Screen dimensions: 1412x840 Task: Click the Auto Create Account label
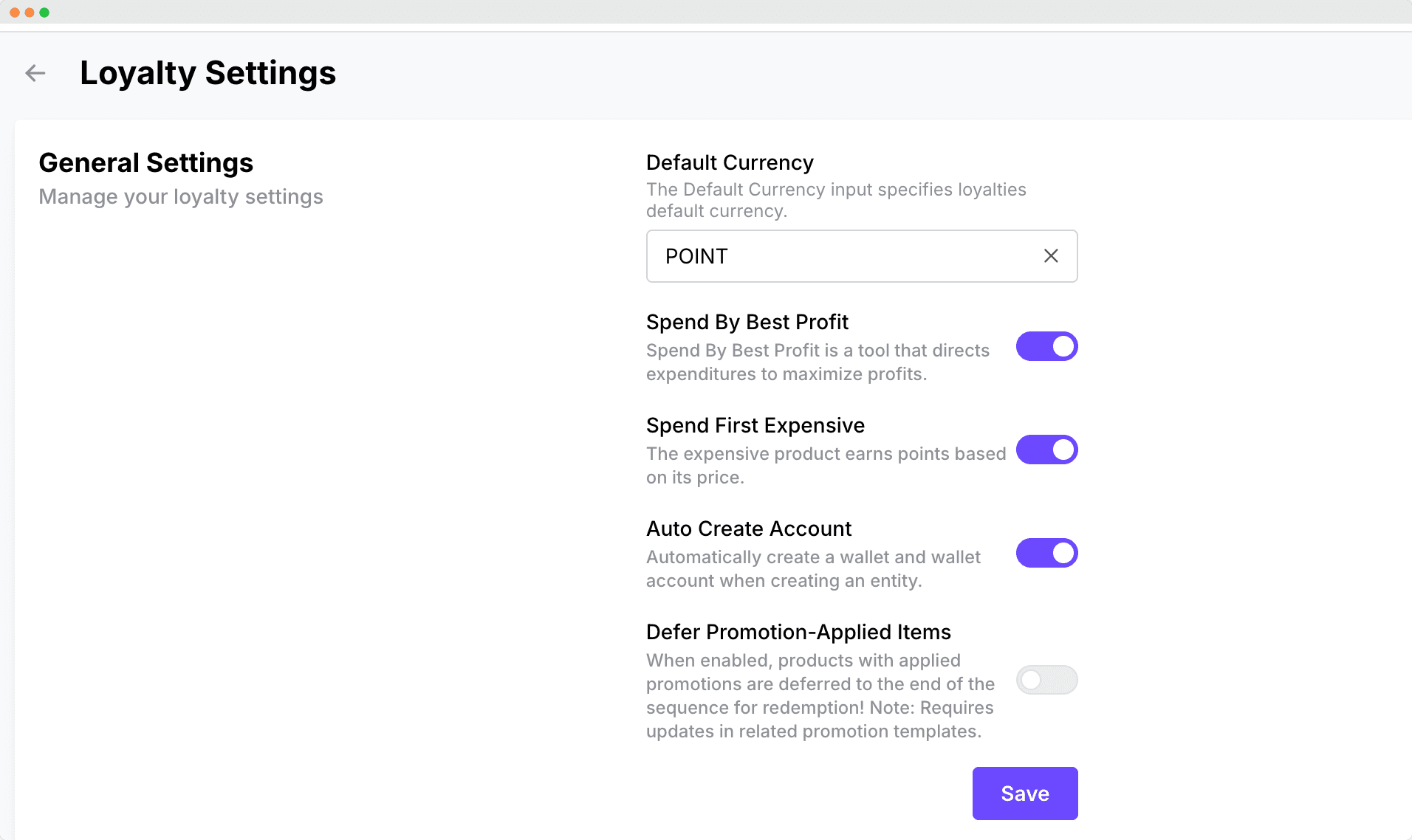[748, 529]
